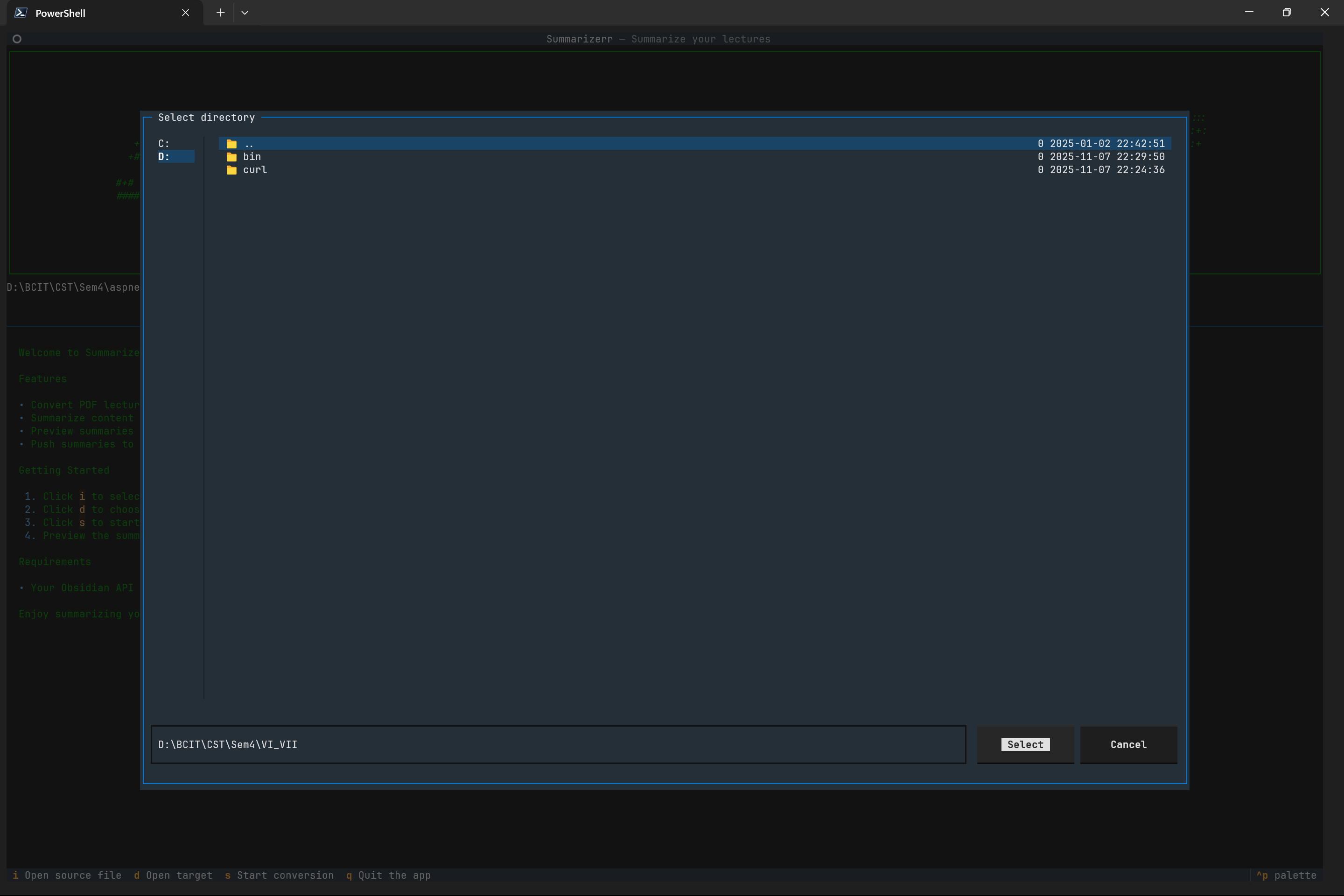The image size is (1344, 896).
Task: Open a new terminal tab
Action: click(221, 13)
